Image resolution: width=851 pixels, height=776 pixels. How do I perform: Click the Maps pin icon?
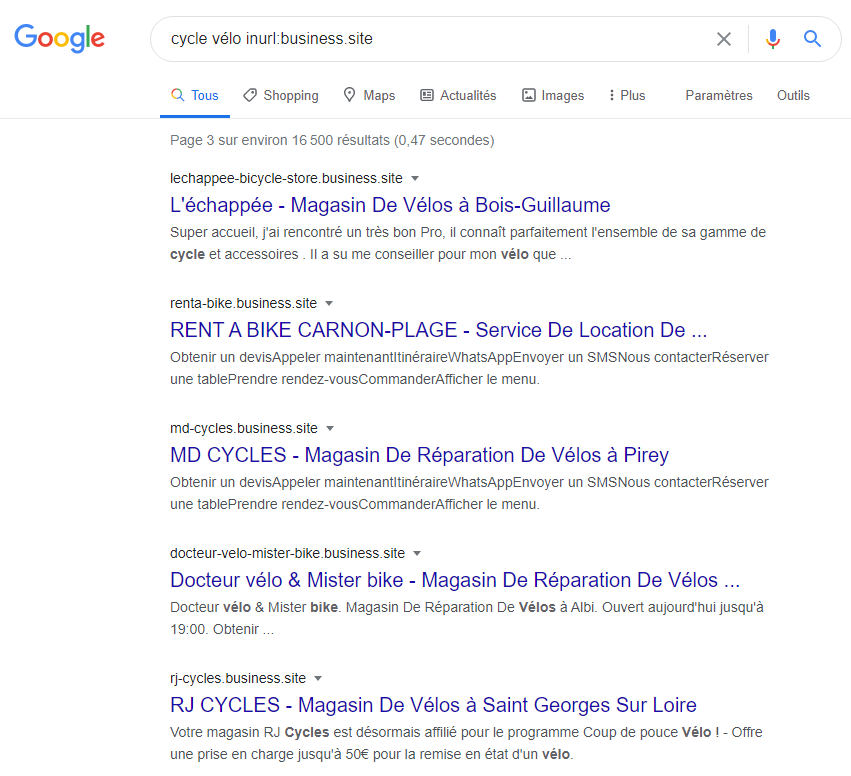[350, 95]
